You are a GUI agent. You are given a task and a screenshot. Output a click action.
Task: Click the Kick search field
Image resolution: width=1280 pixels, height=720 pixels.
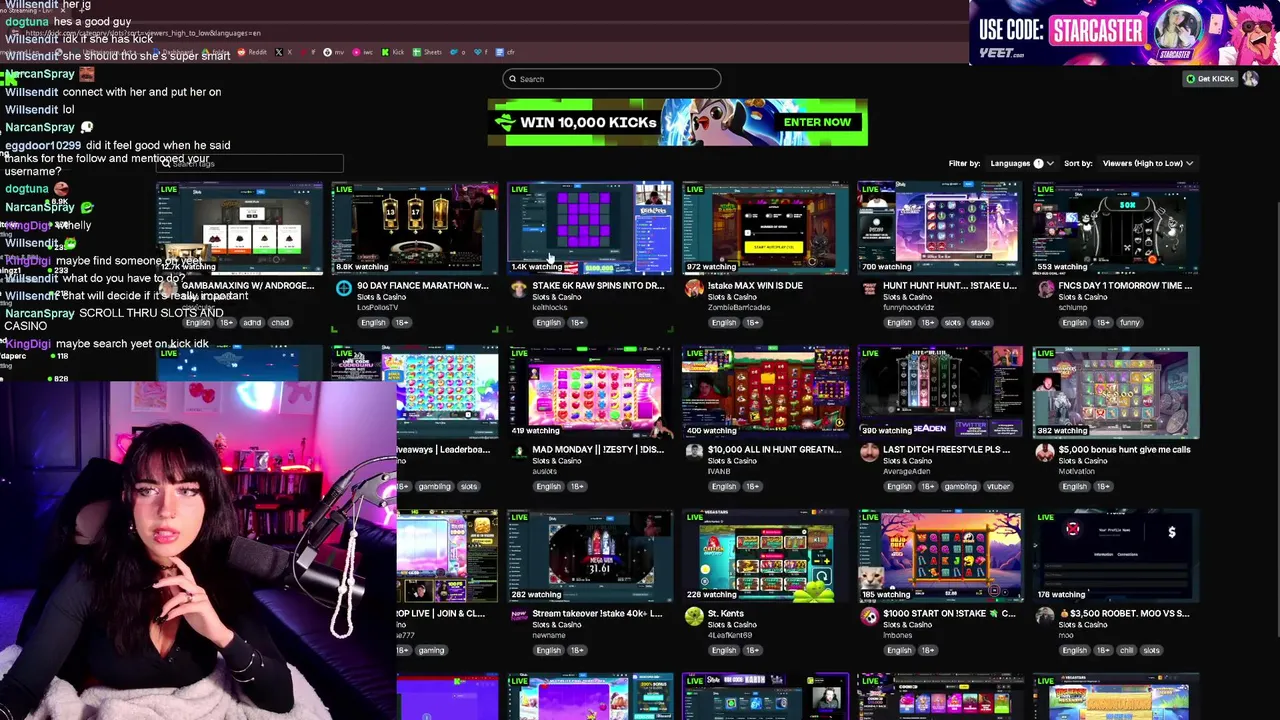tap(611, 79)
